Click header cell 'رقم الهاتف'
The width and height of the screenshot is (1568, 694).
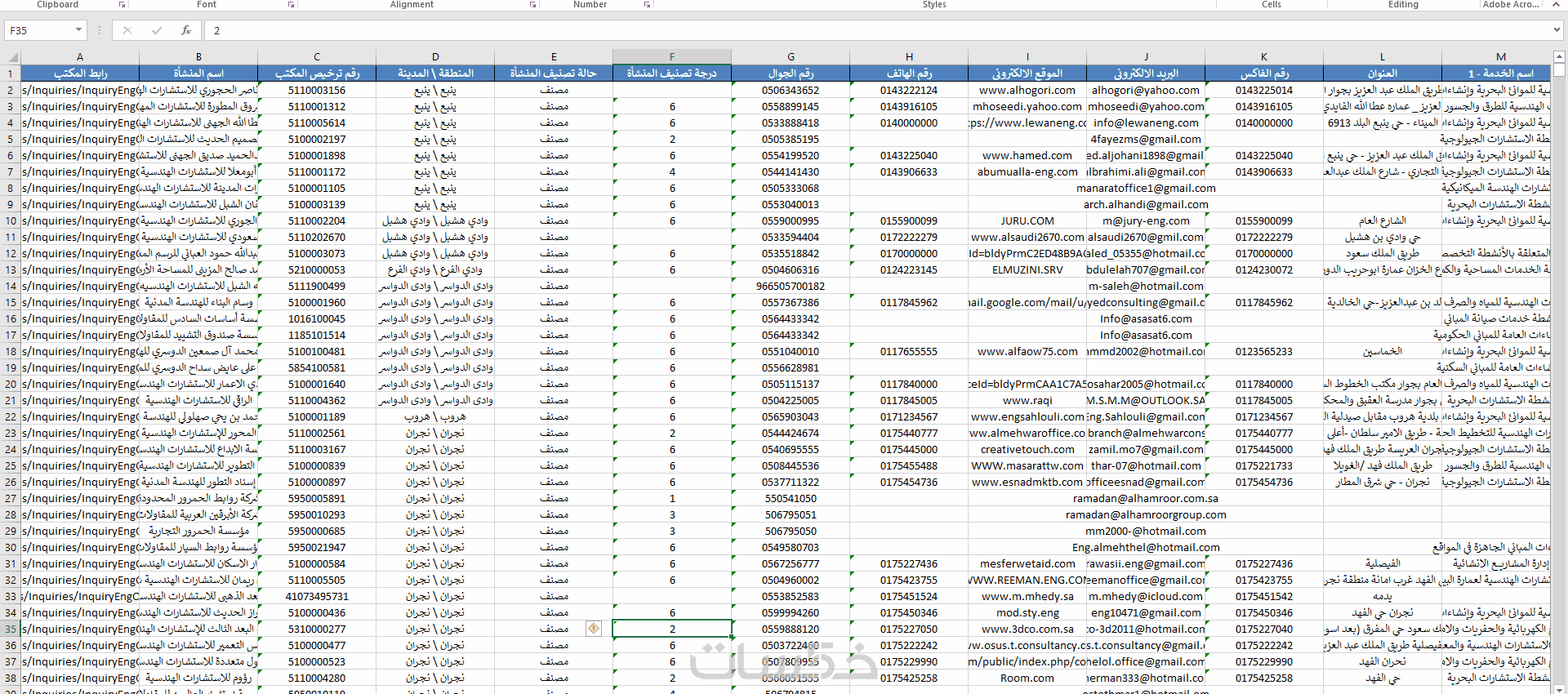[x=909, y=73]
